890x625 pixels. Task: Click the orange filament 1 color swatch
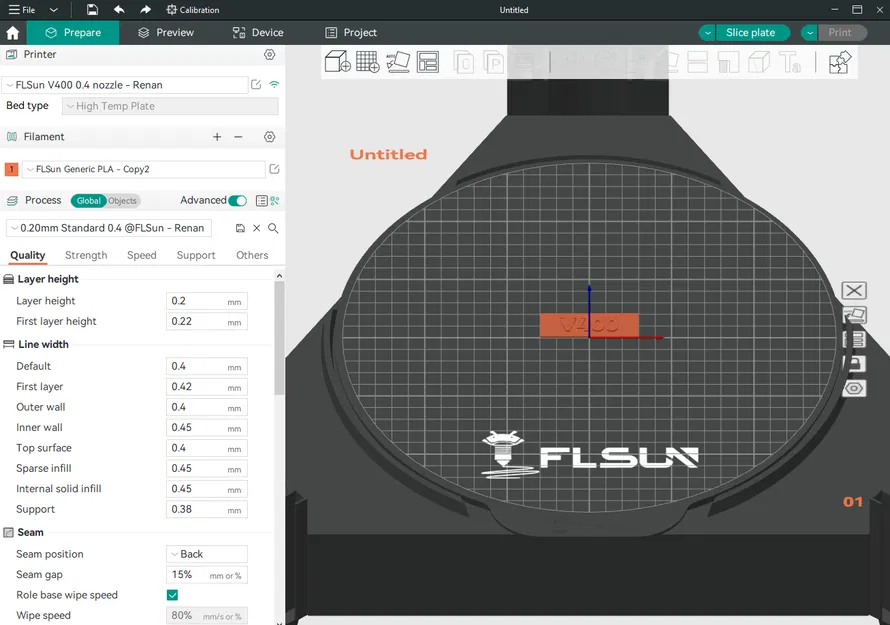tap(11, 169)
